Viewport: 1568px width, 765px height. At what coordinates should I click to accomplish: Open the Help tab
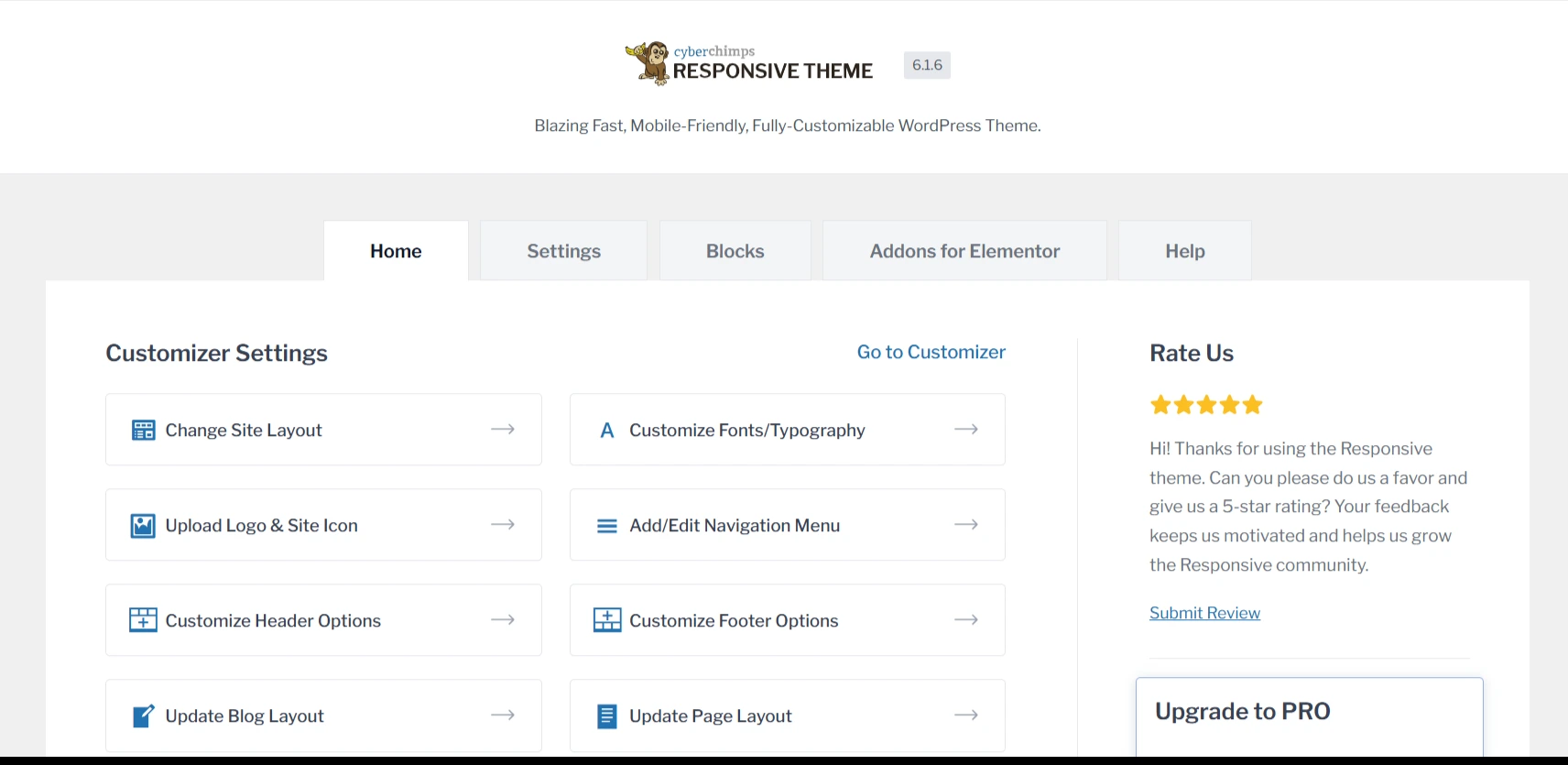coord(1185,251)
